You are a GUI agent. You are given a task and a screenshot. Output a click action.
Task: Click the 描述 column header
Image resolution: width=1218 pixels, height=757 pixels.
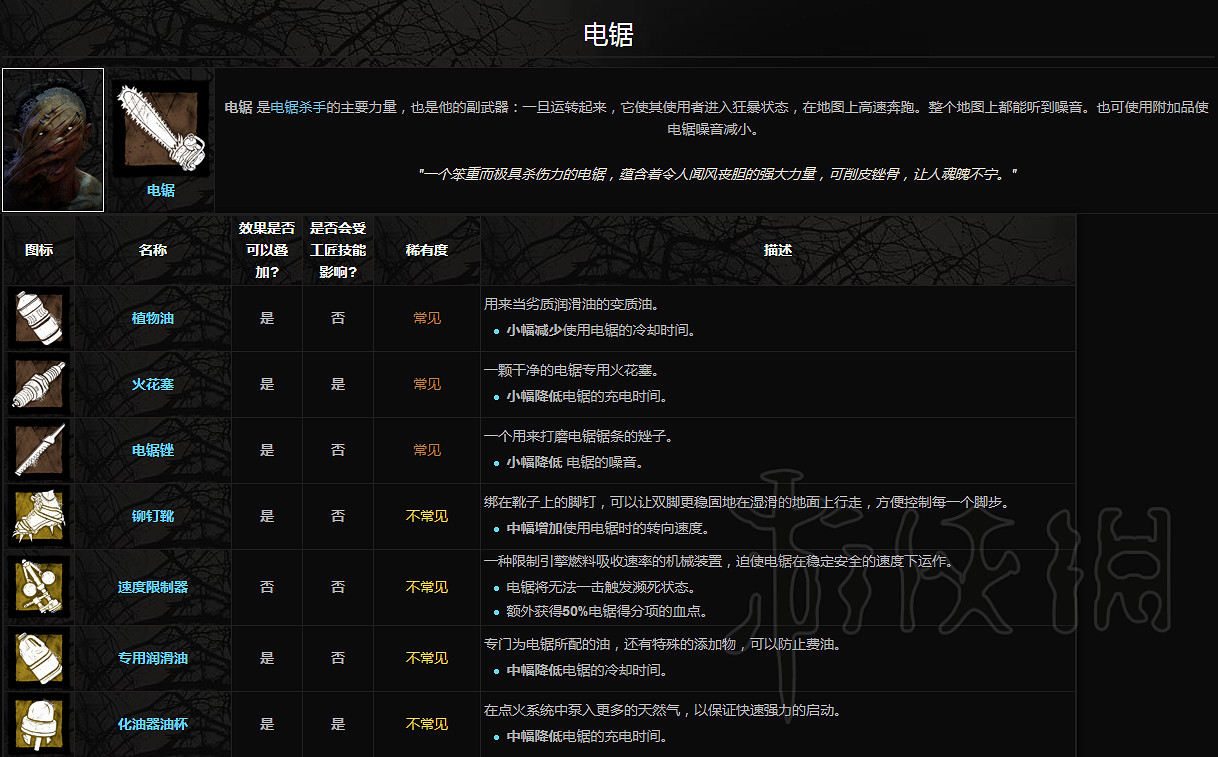778,250
